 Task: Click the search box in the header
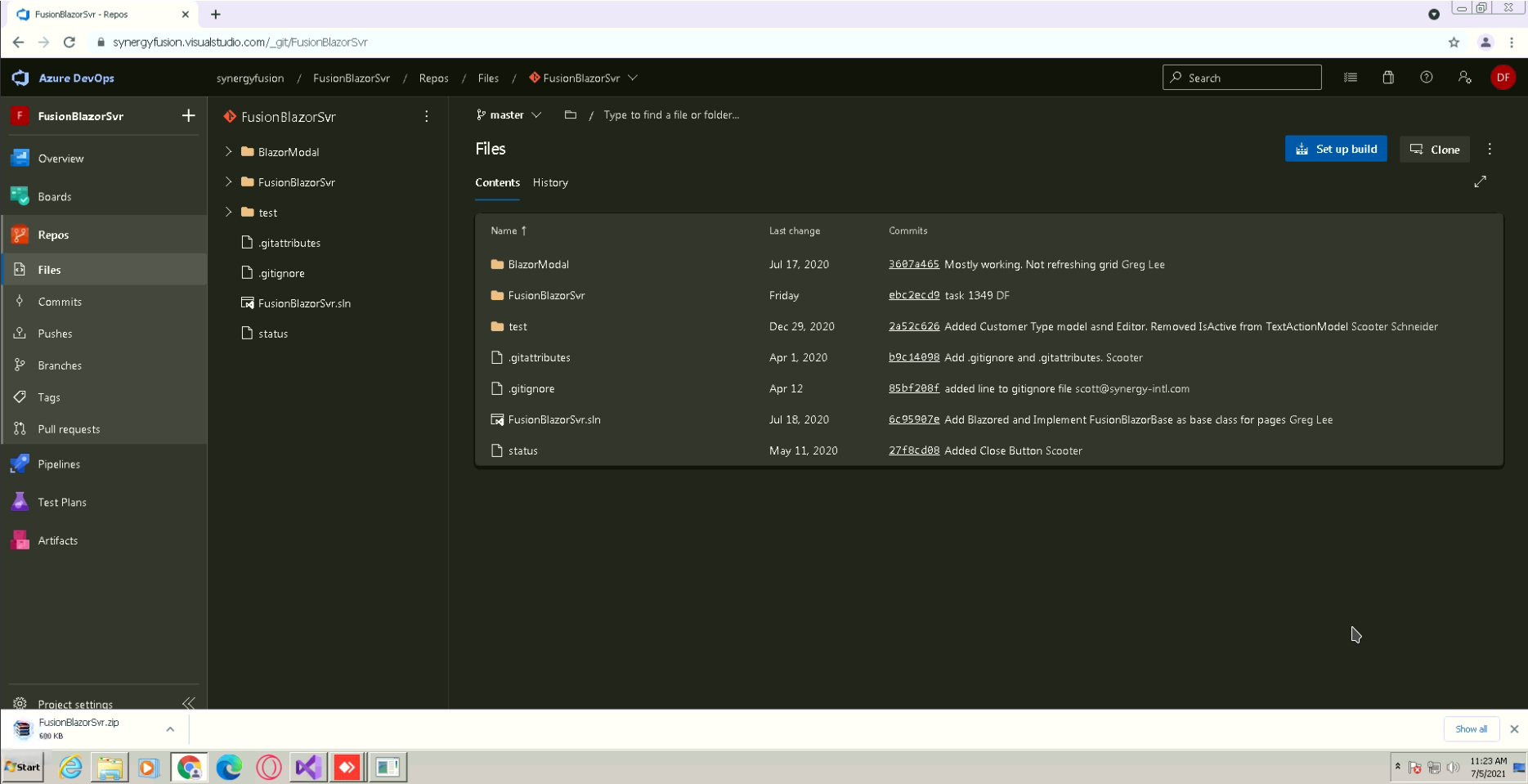(x=1242, y=78)
